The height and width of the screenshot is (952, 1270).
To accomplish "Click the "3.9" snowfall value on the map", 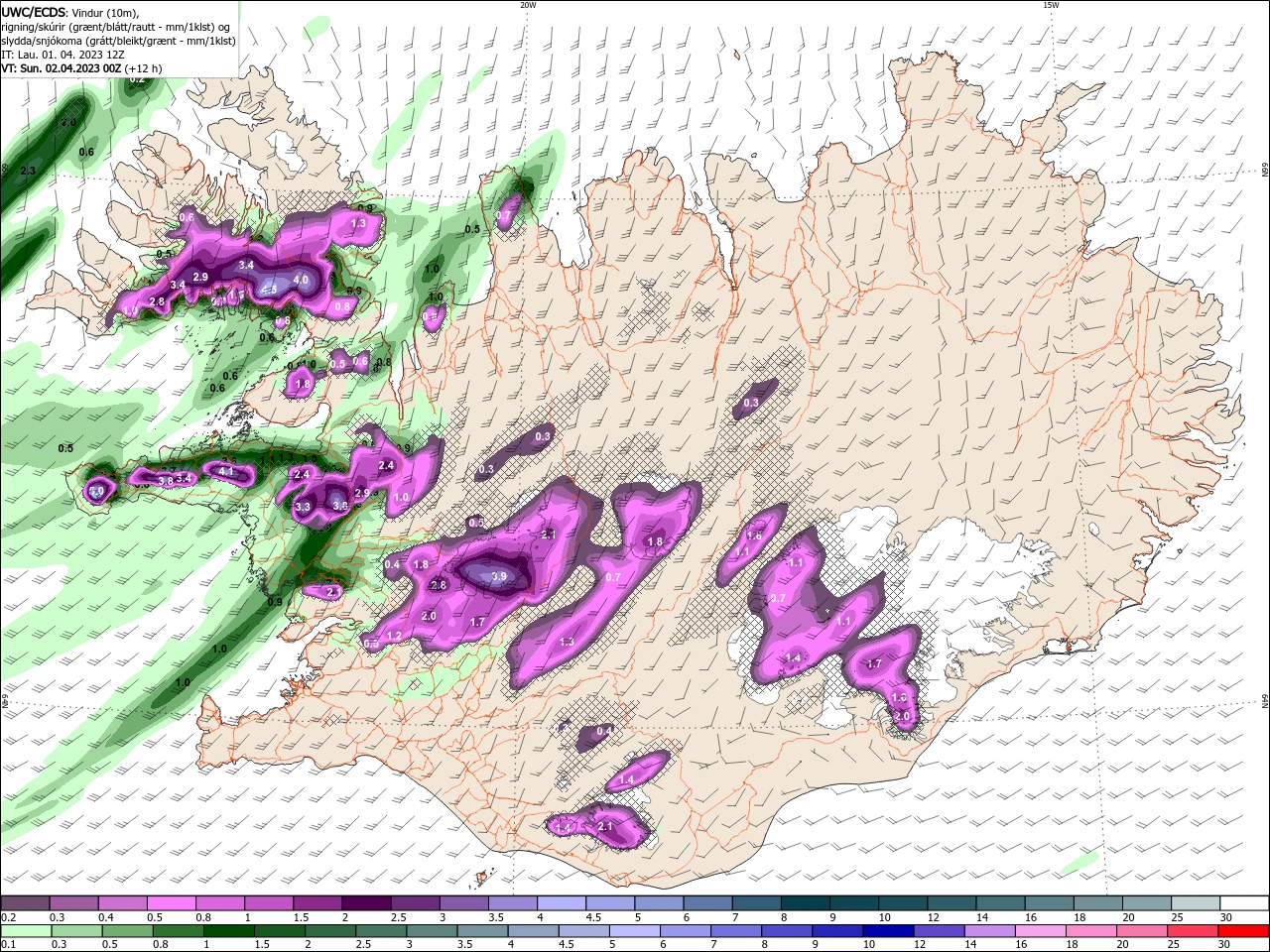I will [499, 576].
